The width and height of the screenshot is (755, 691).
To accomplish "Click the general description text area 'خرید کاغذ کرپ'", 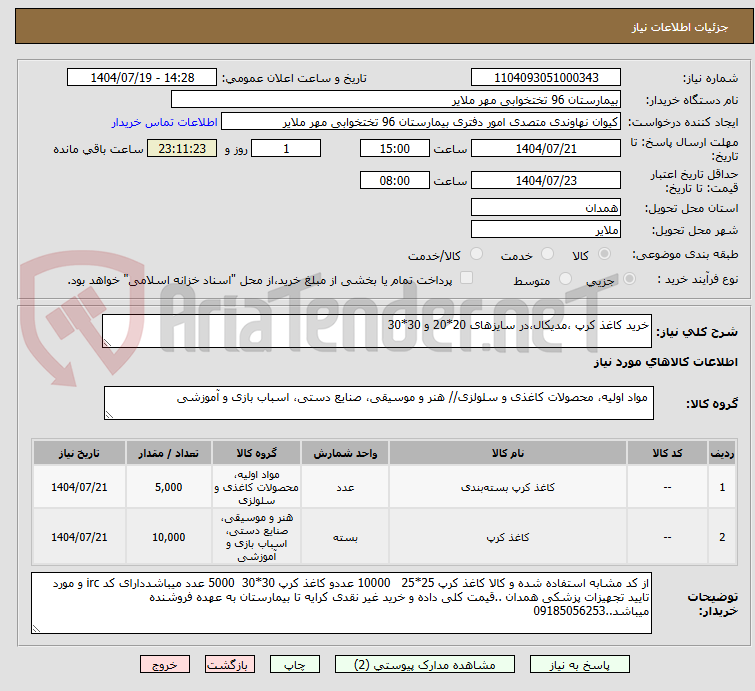I will point(377,331).
